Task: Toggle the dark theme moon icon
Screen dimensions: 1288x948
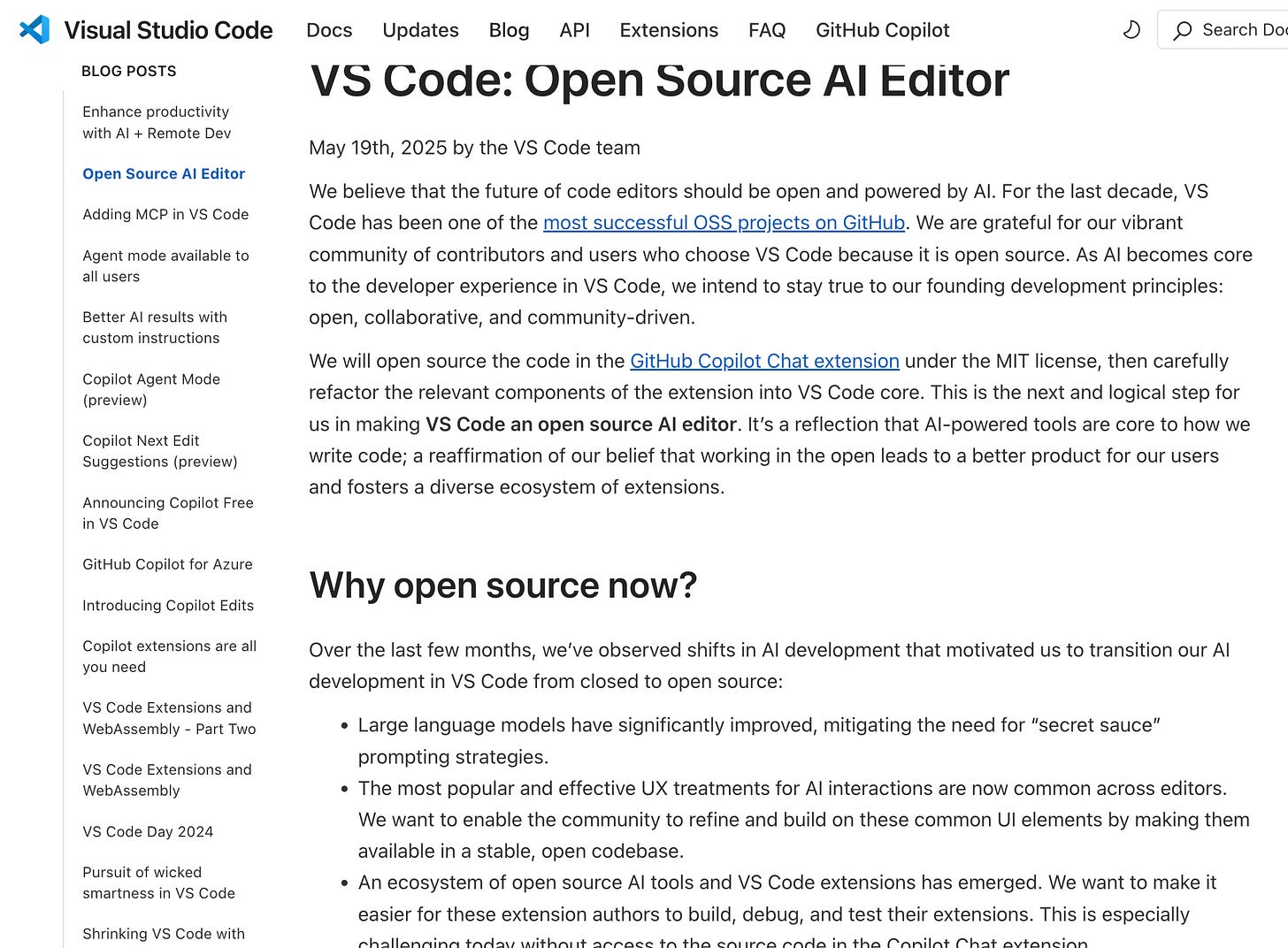Action: click(x=1131, y=30)
